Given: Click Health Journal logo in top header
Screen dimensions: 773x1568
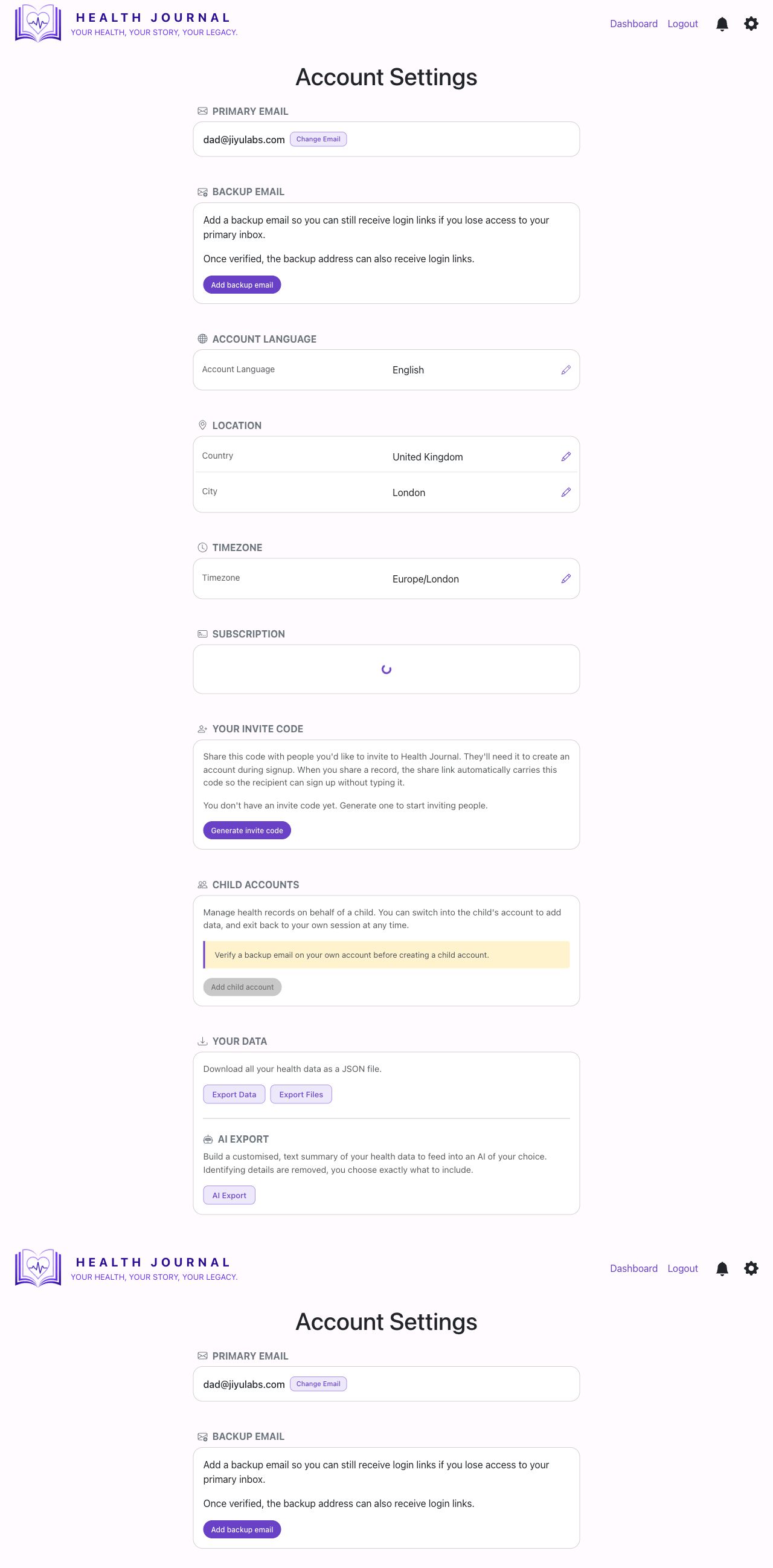Looking at the screenshot, I should coord(37,23).
